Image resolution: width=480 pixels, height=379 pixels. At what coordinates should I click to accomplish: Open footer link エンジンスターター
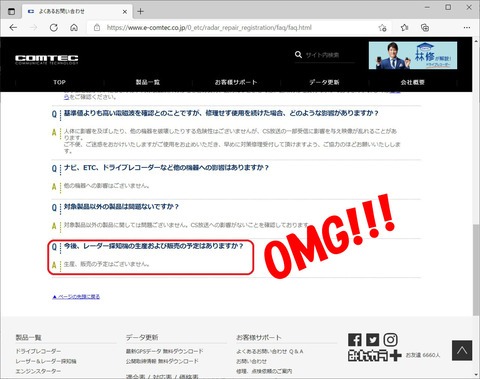coord(38,371)
